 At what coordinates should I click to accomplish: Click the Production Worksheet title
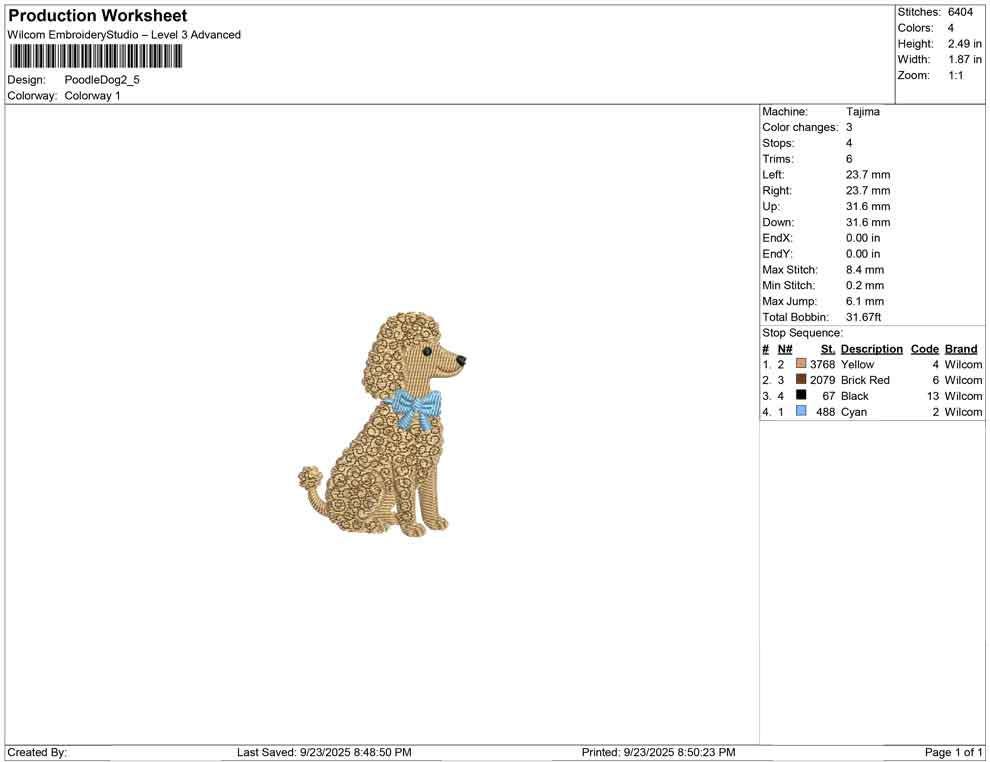(97, 15)
